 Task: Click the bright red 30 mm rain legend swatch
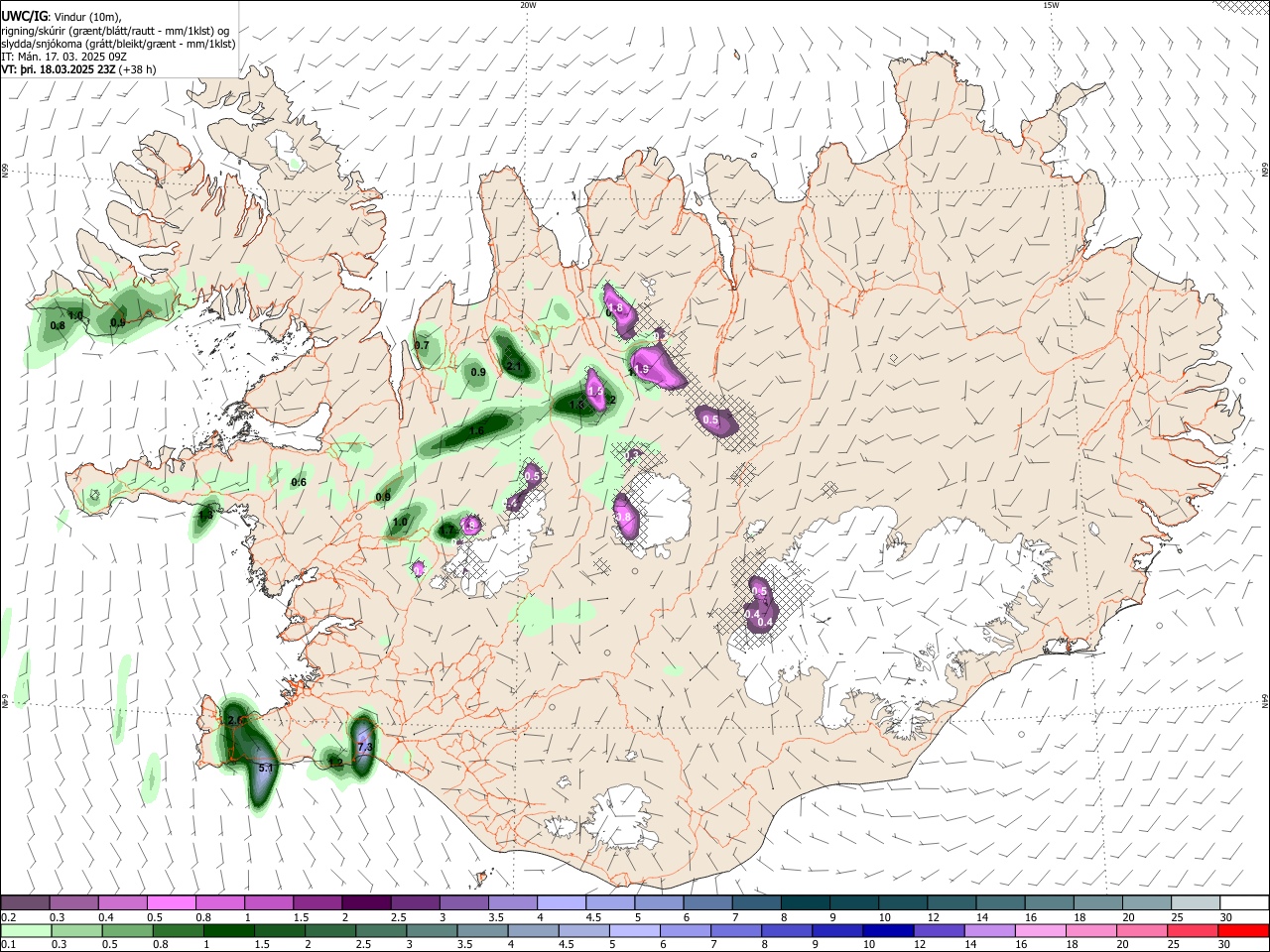coord(1244,930)
